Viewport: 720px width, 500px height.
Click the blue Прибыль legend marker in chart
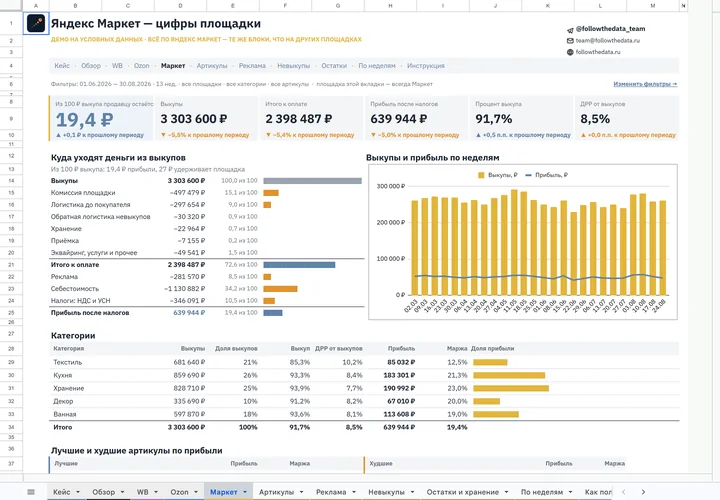[528, 175]
